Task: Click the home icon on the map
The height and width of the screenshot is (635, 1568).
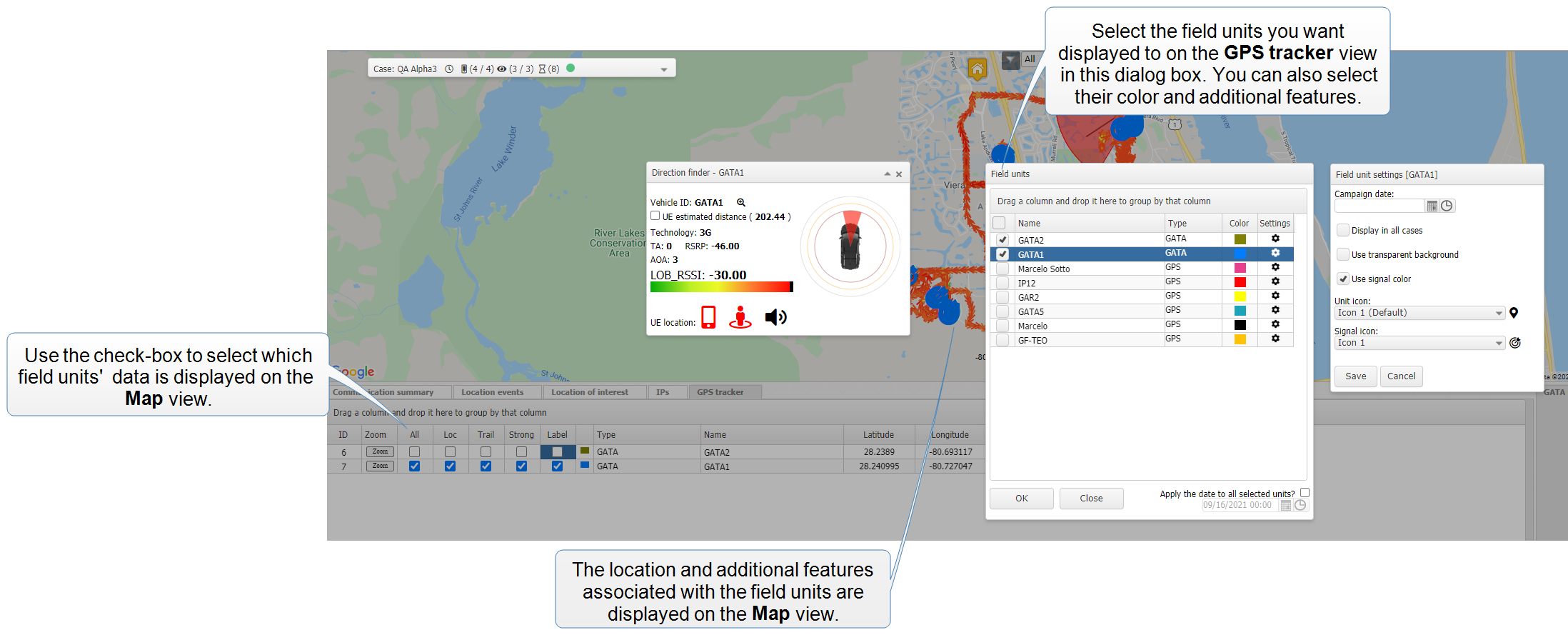Action: tap(977, 69)
